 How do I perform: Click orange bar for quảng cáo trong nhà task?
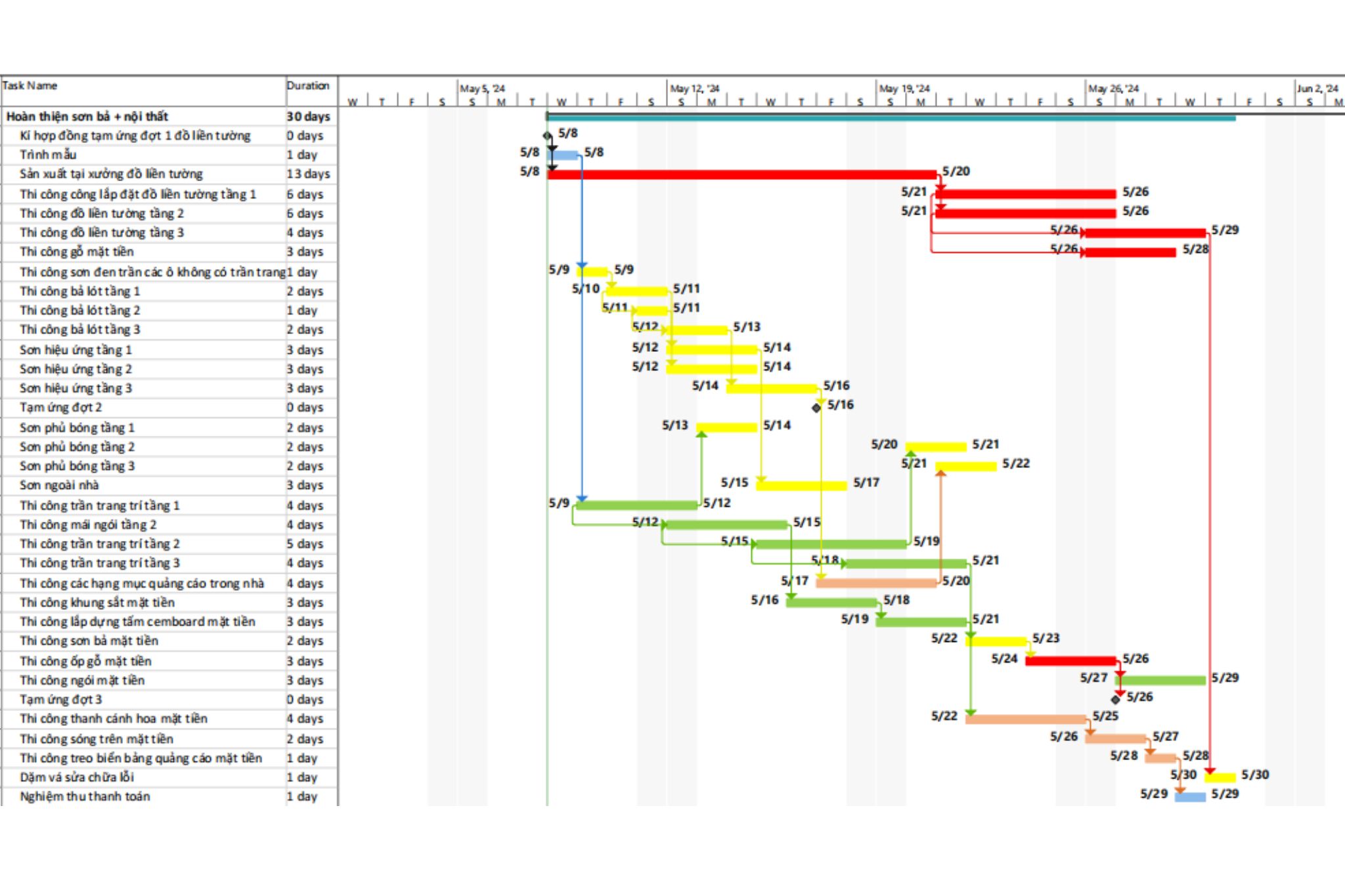click(877, 583)
